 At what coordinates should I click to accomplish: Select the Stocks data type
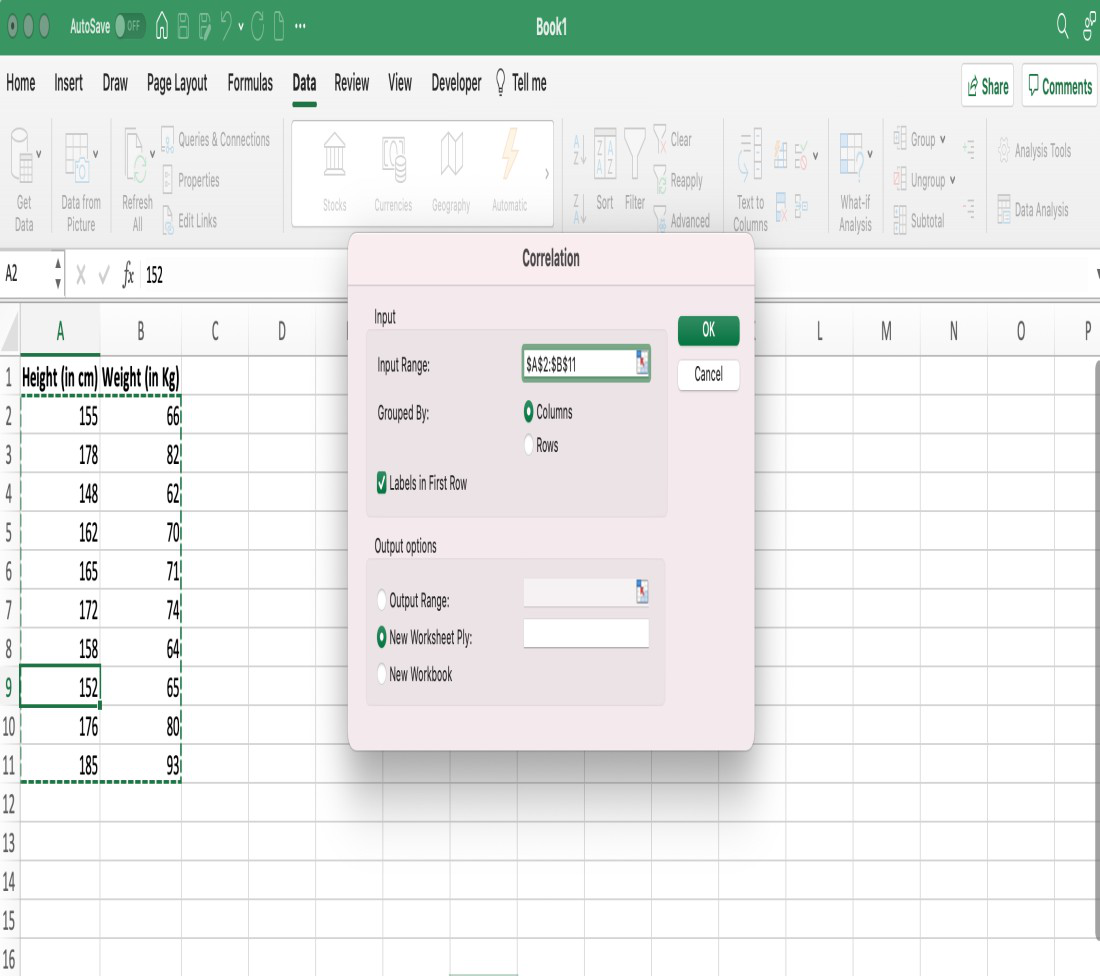click(335, 171)
